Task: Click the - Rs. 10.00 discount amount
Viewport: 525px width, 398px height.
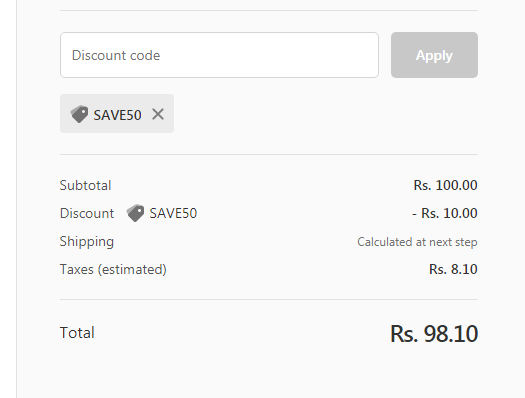Action: [x=445, y=213]
